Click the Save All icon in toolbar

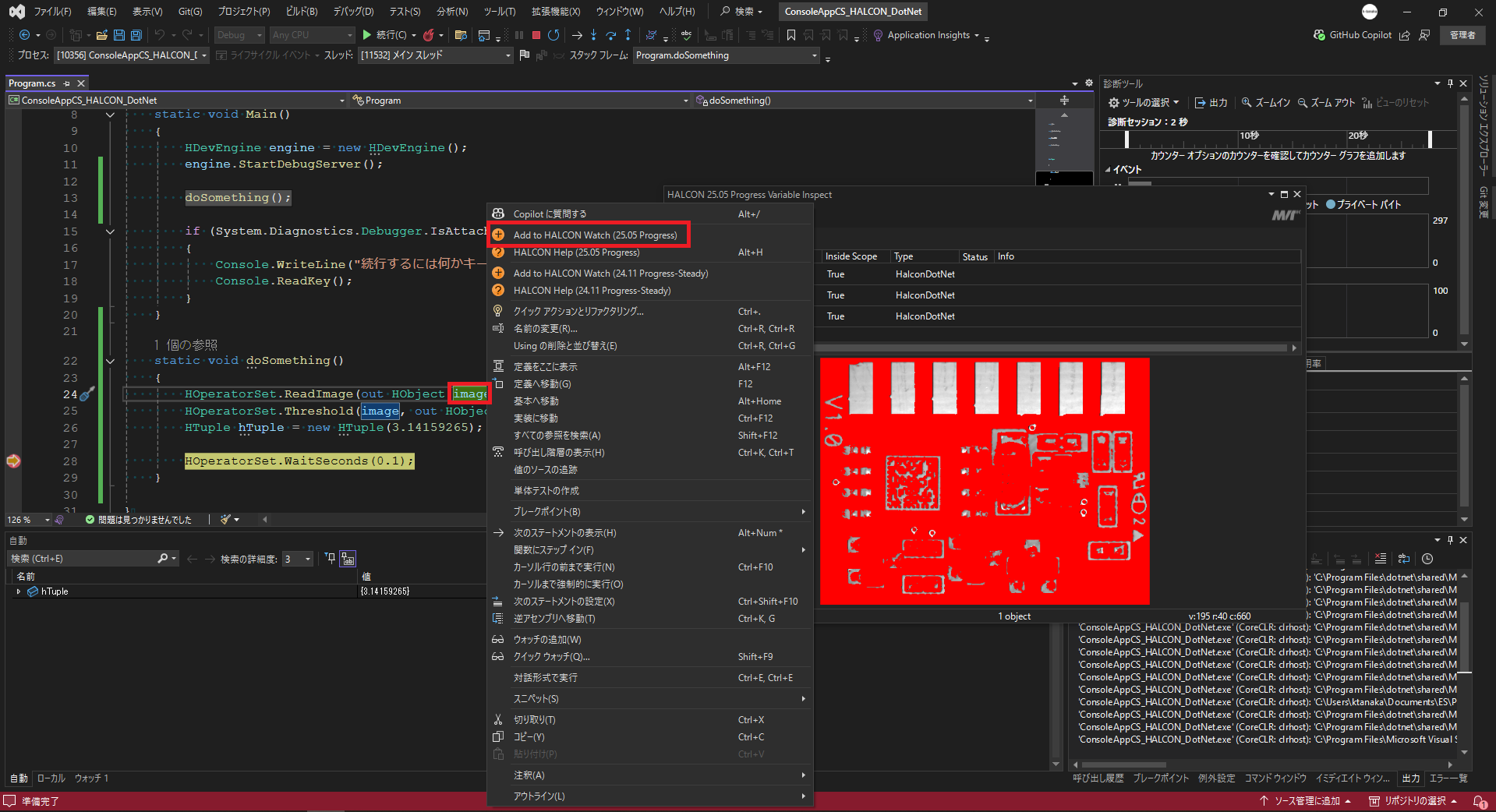136,35
